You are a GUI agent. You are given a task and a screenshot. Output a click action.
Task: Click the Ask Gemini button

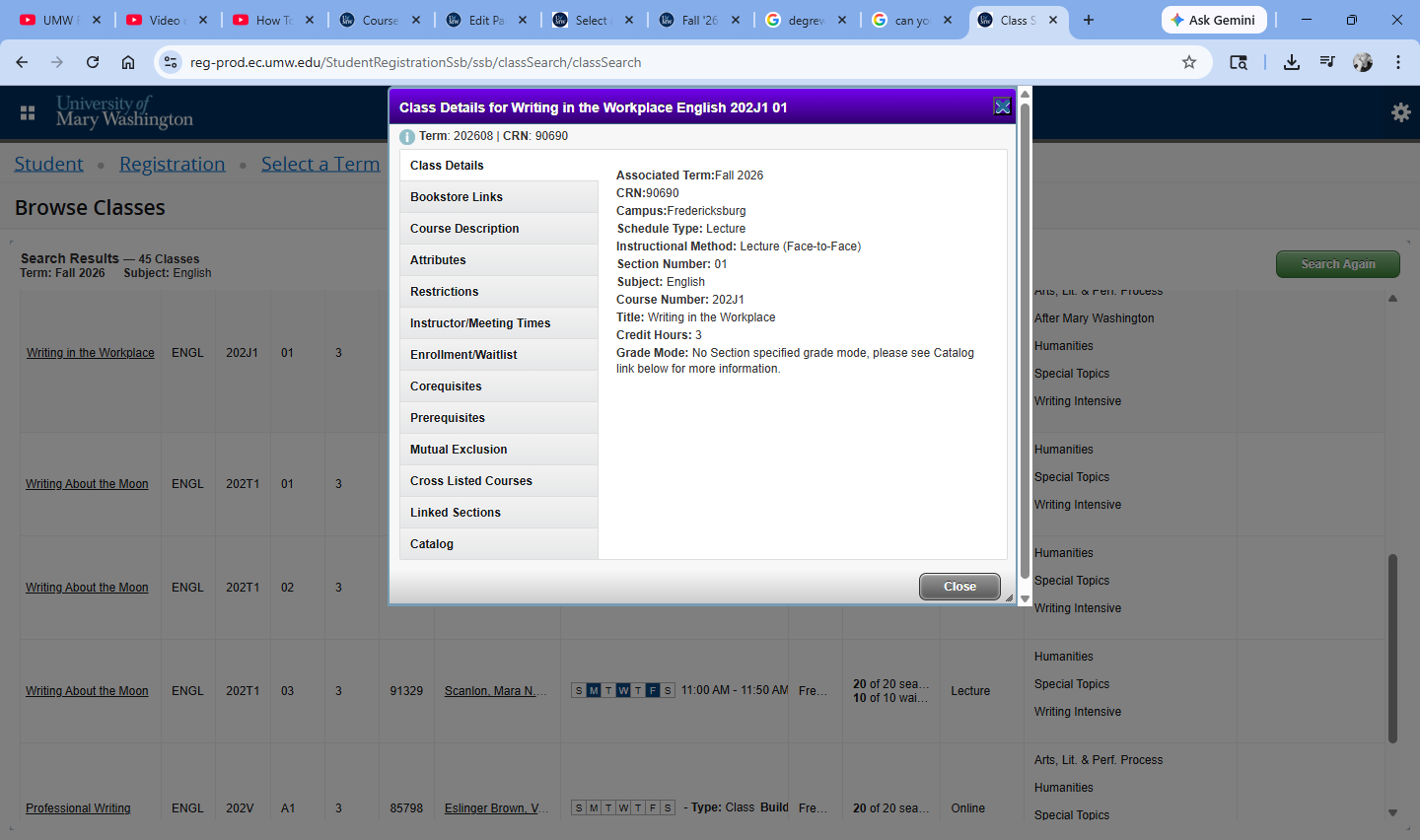pyautogui.click(x=1213, y=20)
